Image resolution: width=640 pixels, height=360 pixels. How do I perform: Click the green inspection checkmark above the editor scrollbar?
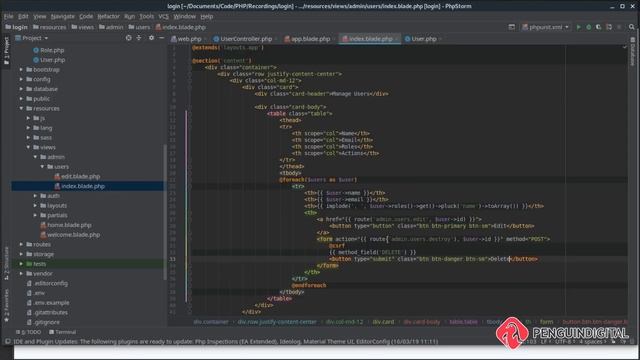tap(624, 47)
